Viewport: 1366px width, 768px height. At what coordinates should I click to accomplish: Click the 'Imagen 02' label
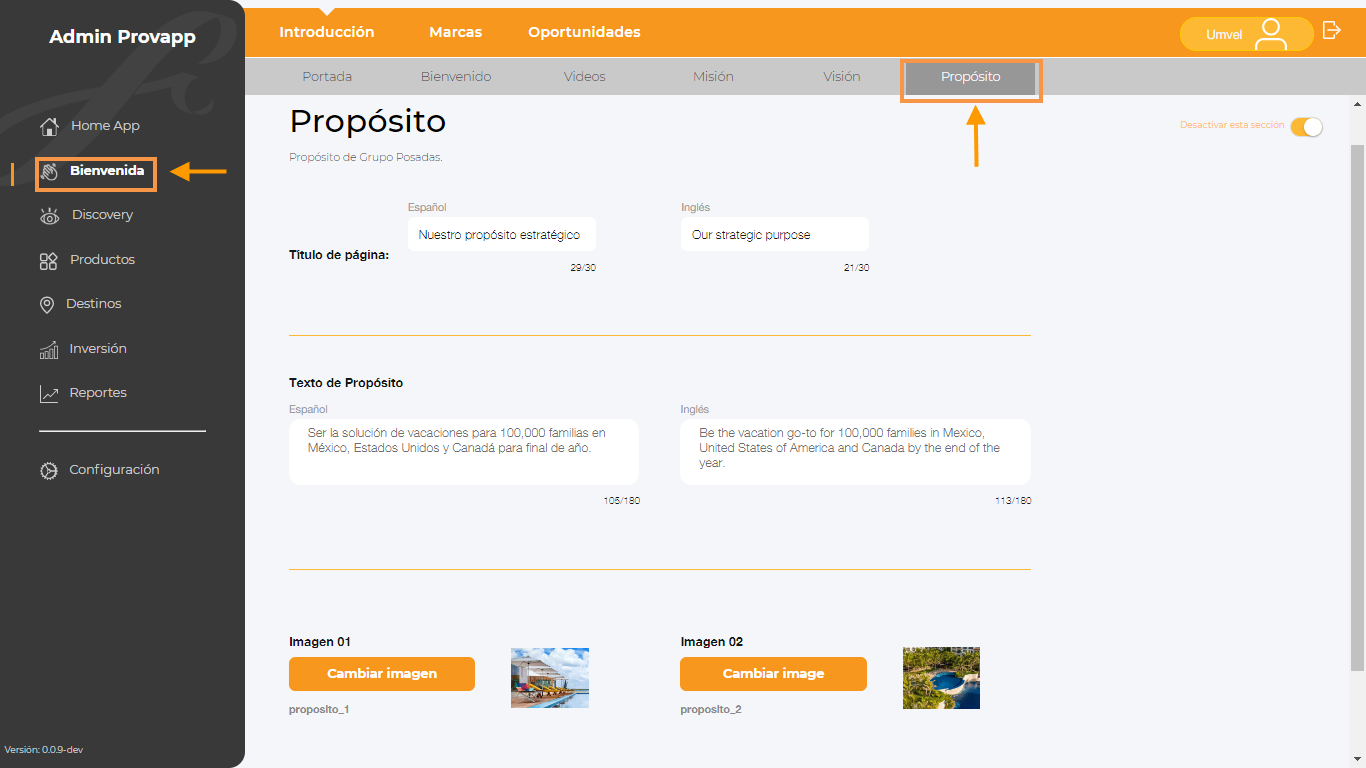coord(712,642)
